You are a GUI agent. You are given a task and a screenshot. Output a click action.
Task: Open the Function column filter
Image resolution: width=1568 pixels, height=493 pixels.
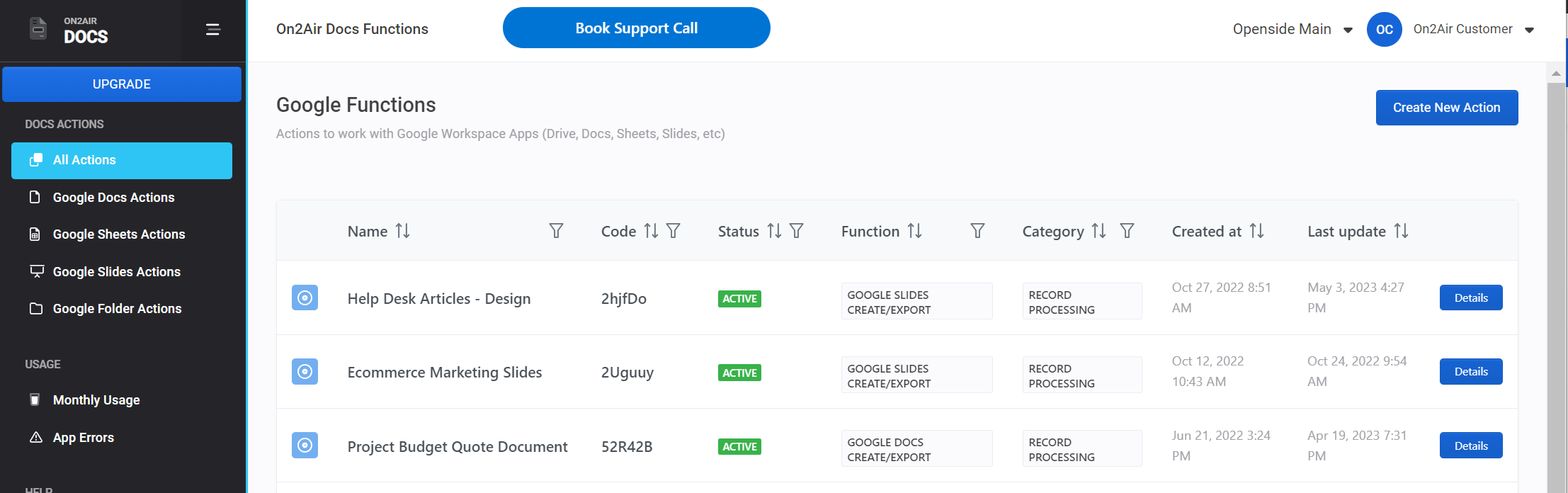point(977,231)
